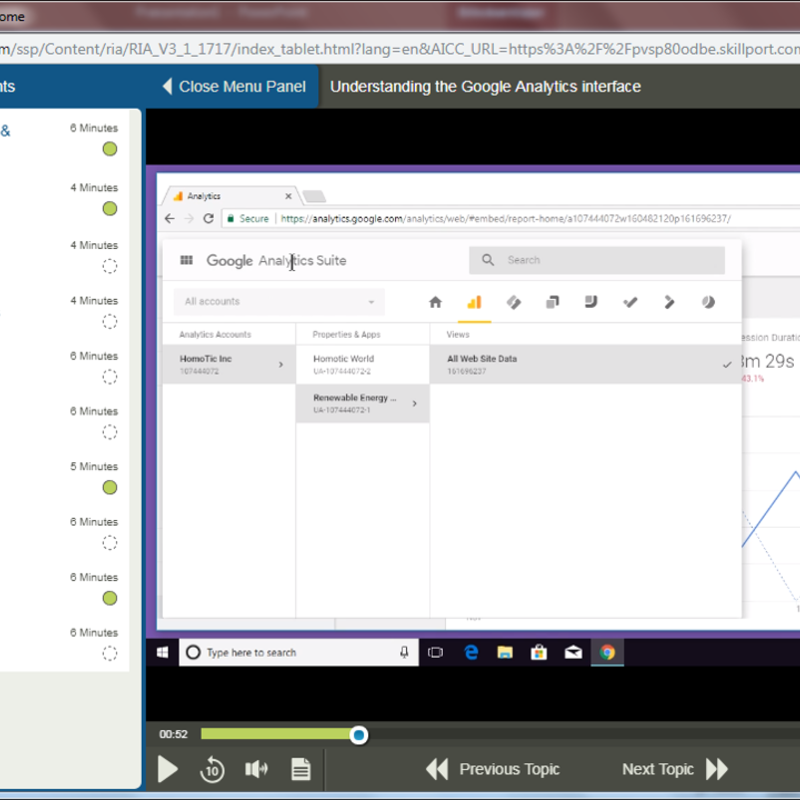Expand chevron next to HomoTic Inc
Viewport: 800px width, 800px height.
(x=281, y=364)
